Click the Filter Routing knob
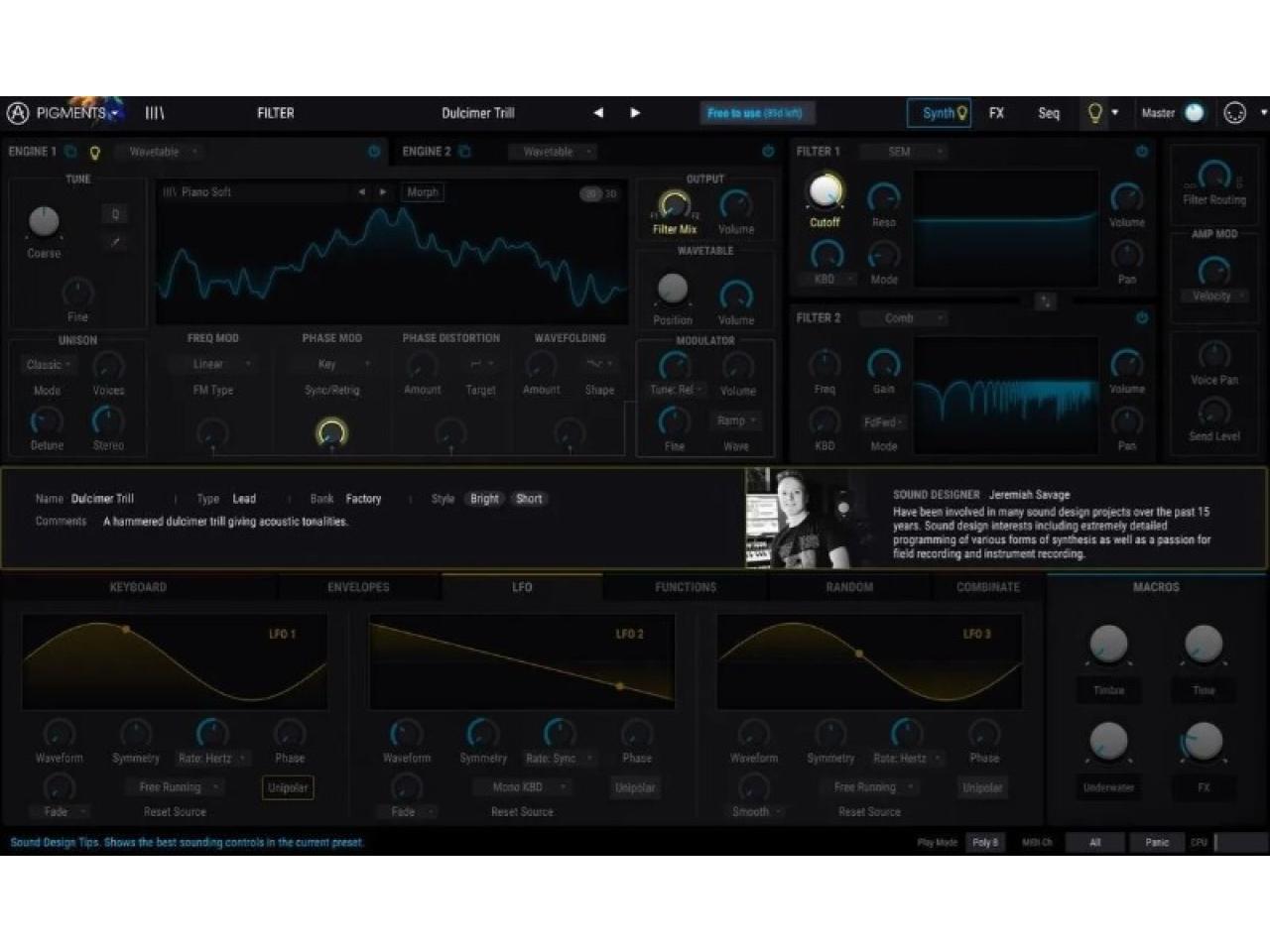1270x952 pixels. (x=1213, y=176)
